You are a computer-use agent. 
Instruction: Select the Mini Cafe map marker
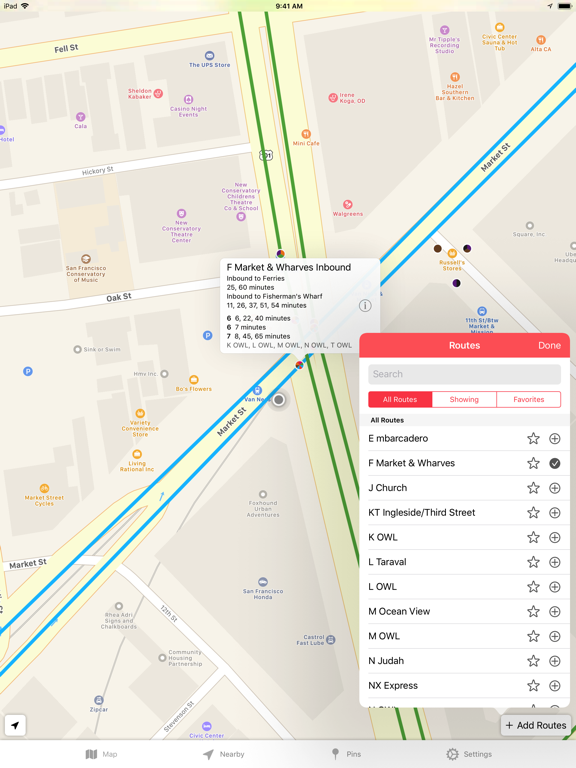[306, 134]
